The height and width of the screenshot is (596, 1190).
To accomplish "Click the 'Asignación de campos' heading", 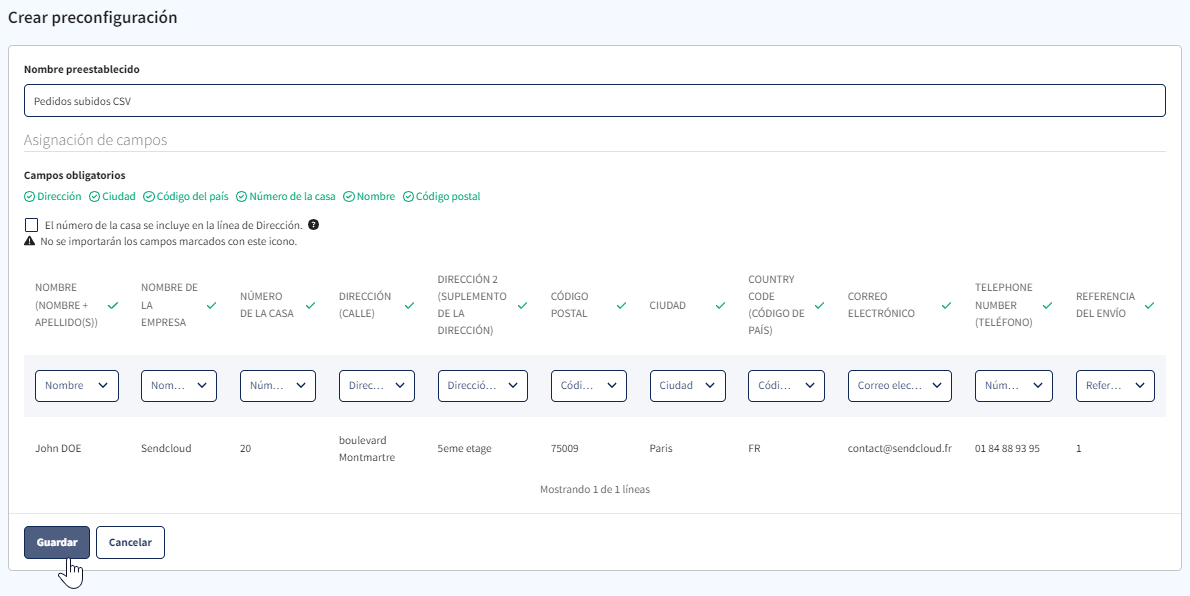I will [96, 140].
